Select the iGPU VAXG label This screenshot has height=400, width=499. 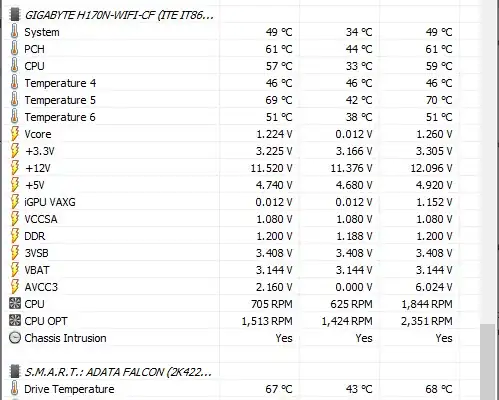[50, 202]
